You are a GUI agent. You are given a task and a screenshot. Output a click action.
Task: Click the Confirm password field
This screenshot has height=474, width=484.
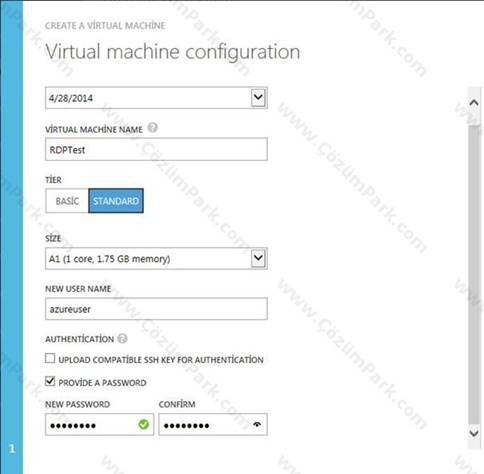(x=213, y=424)
